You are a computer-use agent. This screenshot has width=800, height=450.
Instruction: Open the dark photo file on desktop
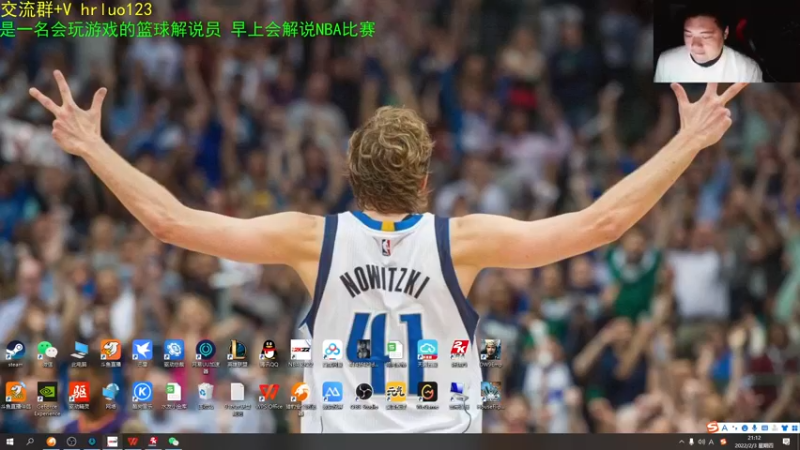(364, 353)
